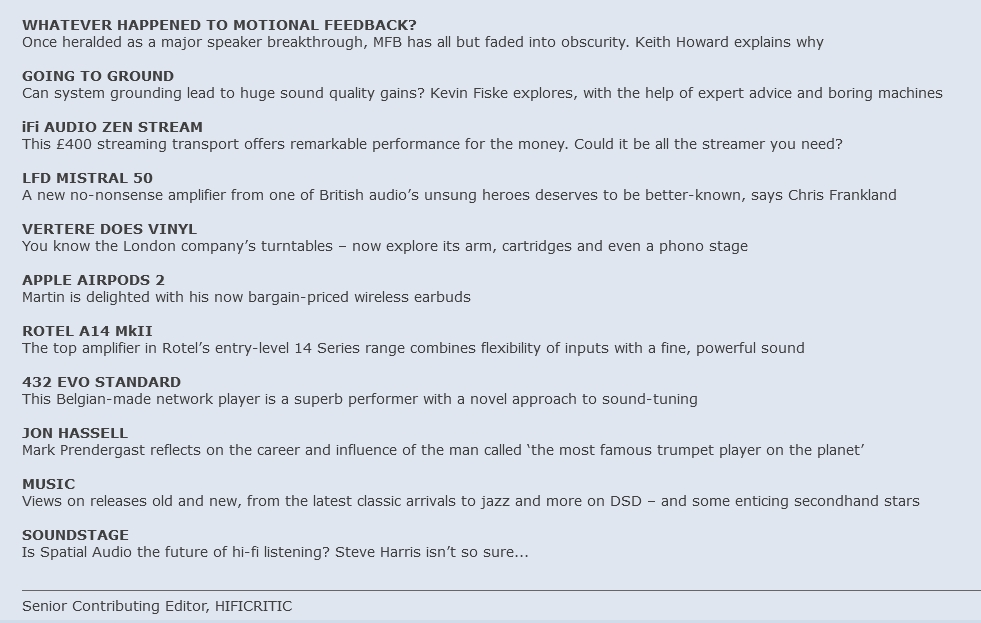Select the £400 streaming transport description
Viewport: 981px width, 623px height.
[x=432, y=144]
